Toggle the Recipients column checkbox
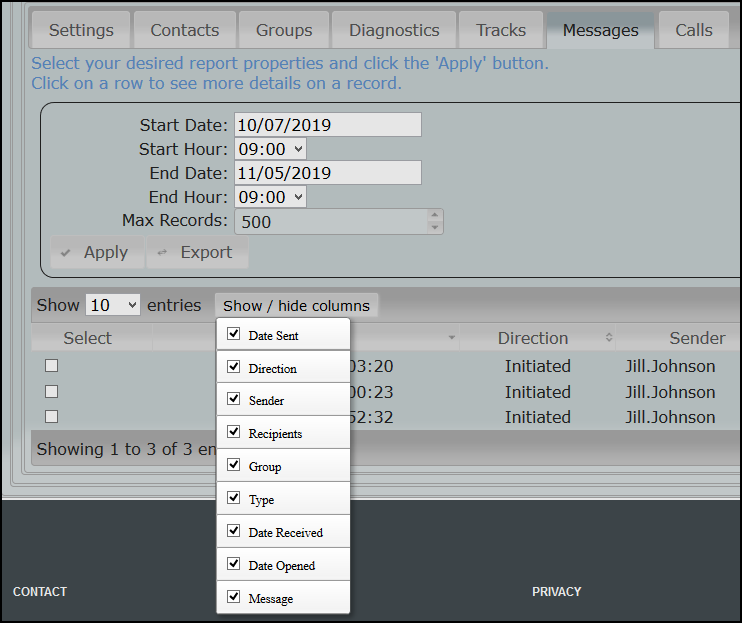The height and width of the screenshot is (623, 742). pos(234,432)
